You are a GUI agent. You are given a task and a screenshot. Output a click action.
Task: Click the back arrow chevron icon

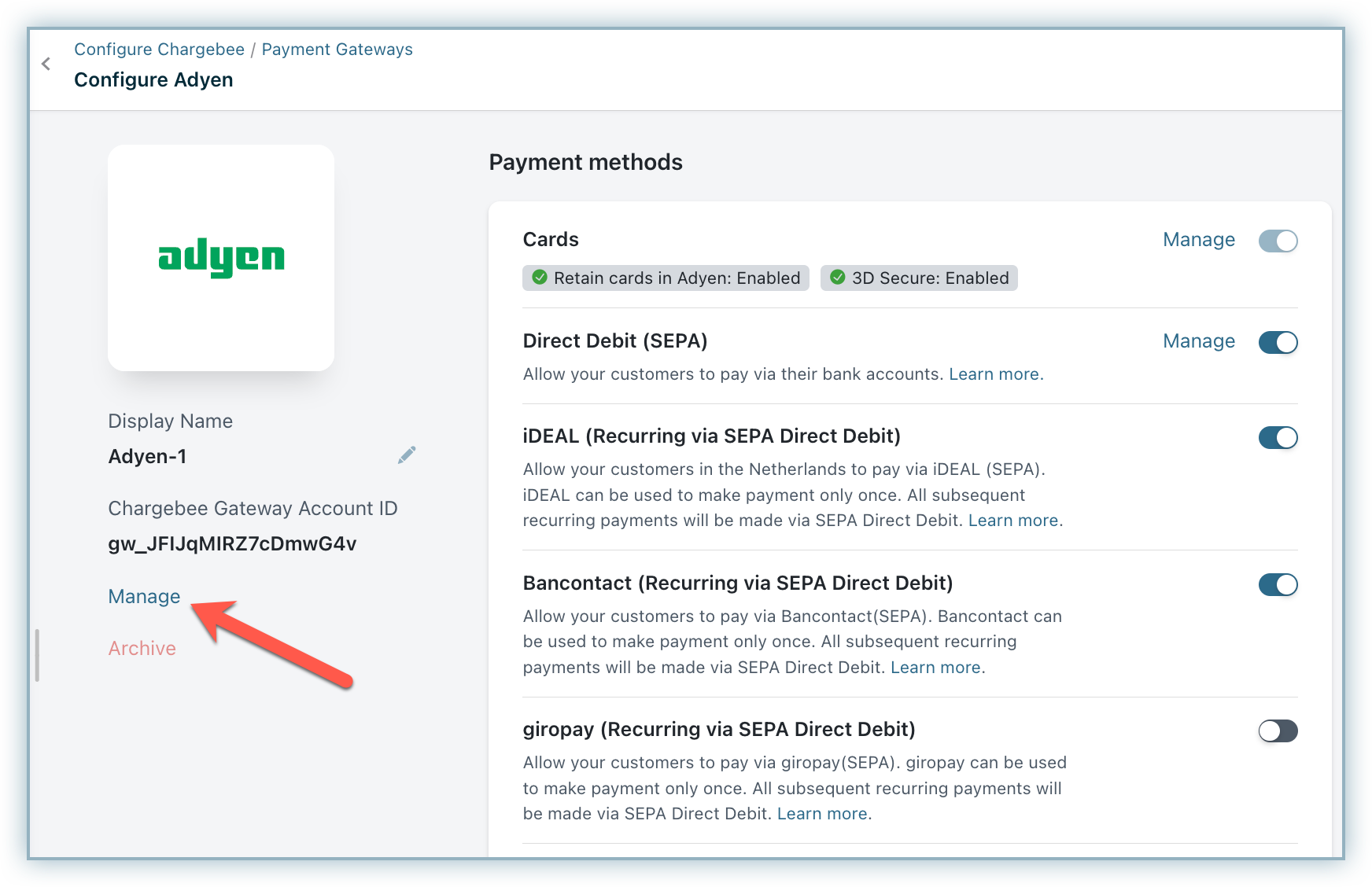tap(46, 64)
